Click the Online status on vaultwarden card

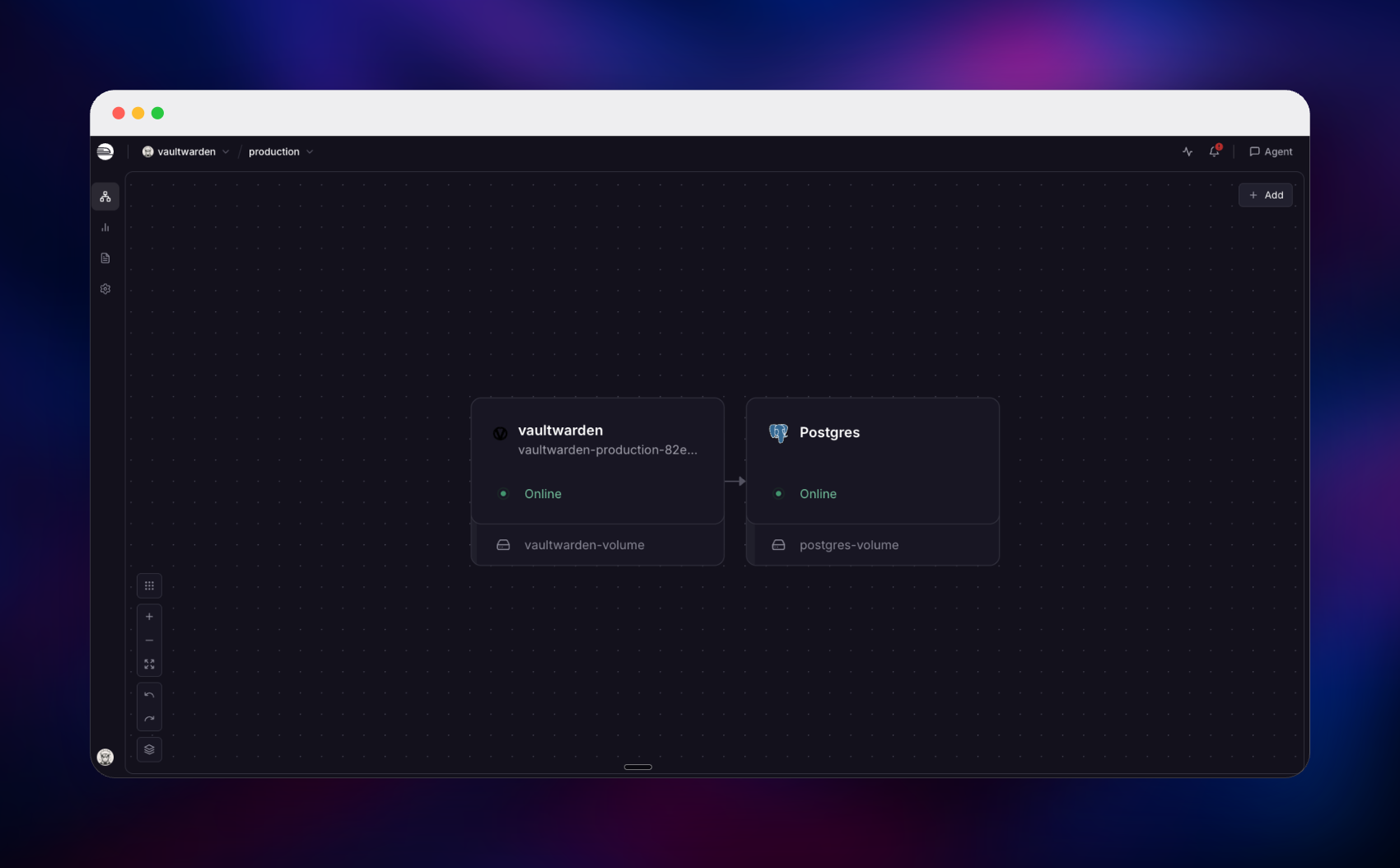coord(543,494)
